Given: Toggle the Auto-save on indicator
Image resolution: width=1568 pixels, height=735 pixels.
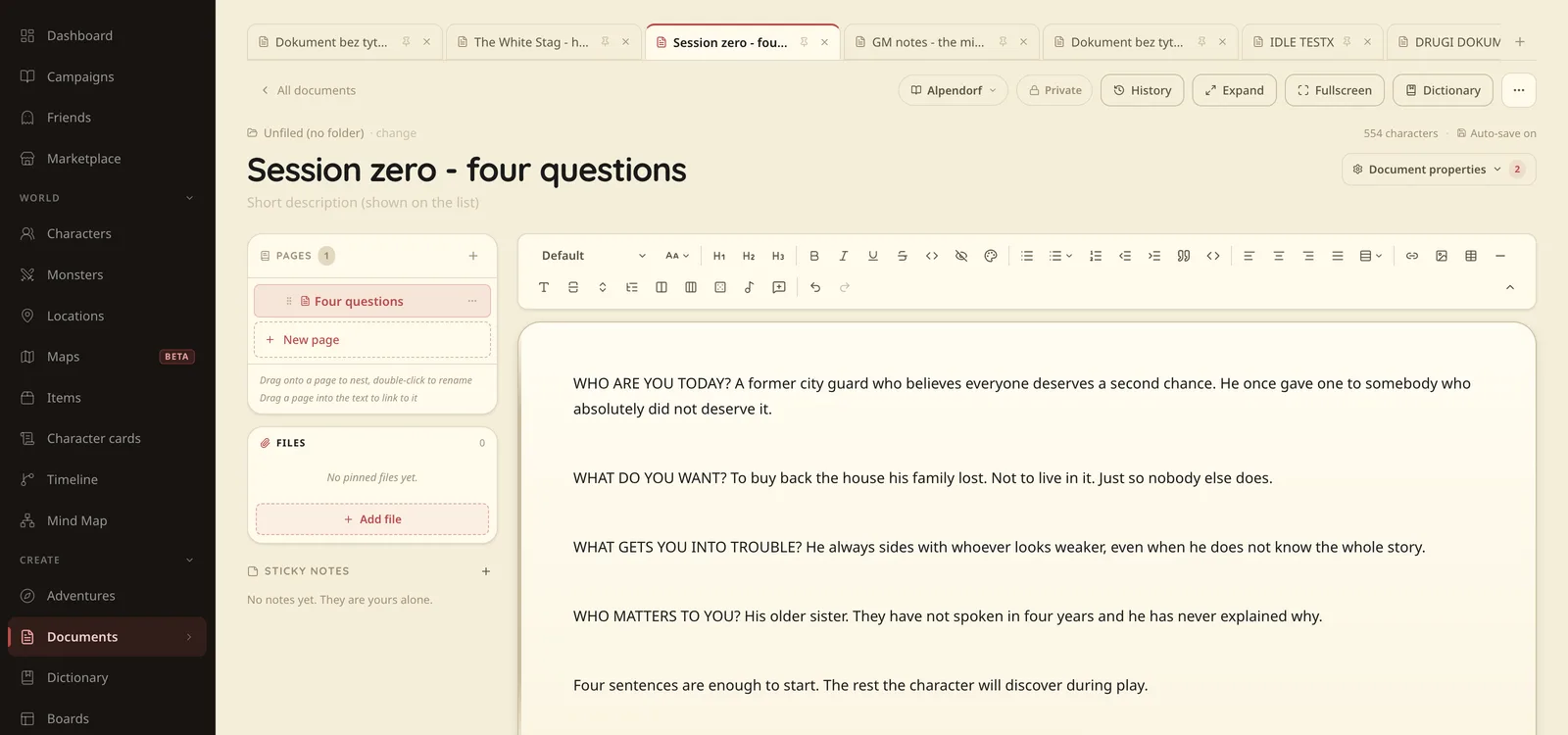Looking at the screenshot, I should [x=1496, y=133].
